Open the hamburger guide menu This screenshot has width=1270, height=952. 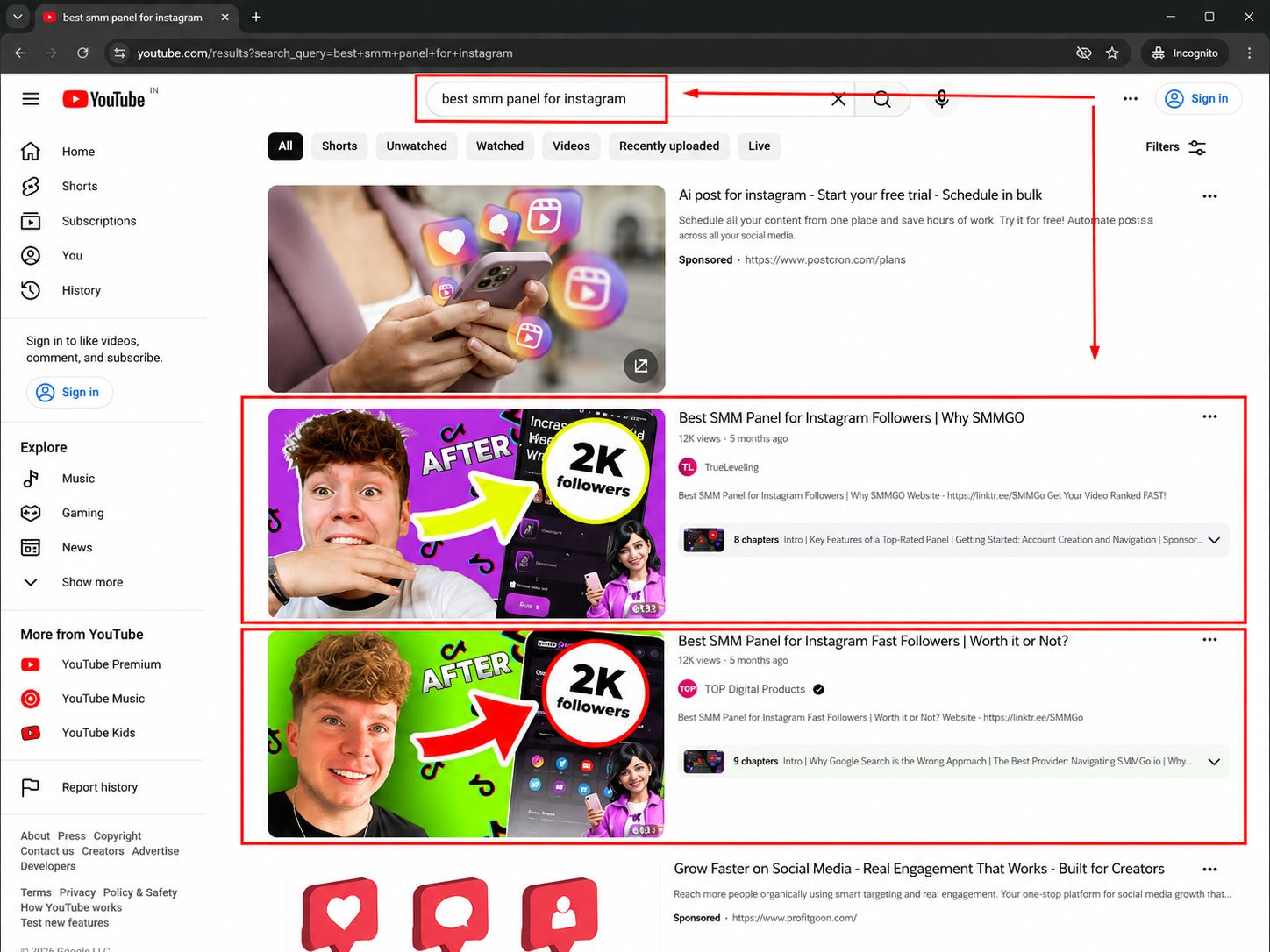click(x=31, y=99)
